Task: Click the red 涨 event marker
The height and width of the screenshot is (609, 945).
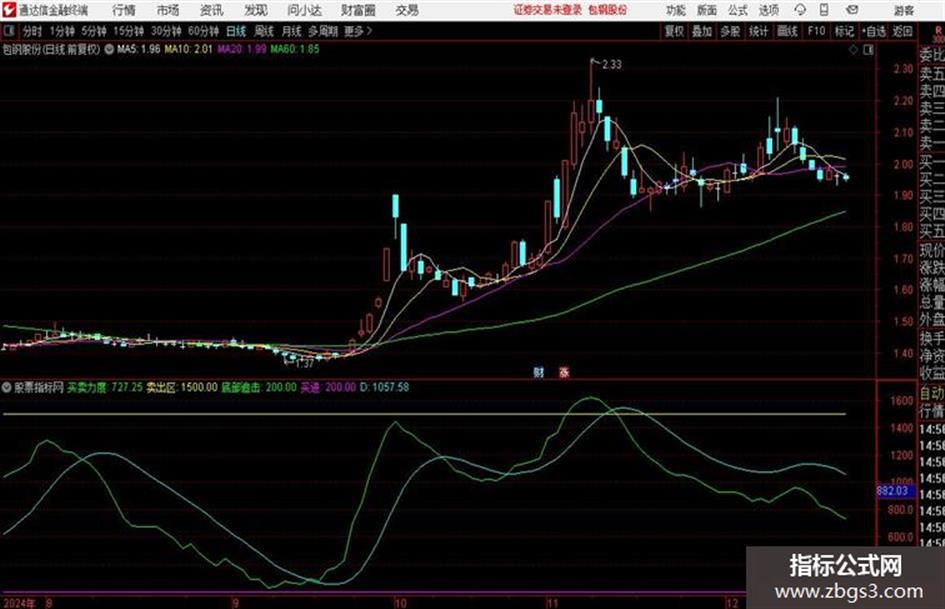Action: click(564, 373)
